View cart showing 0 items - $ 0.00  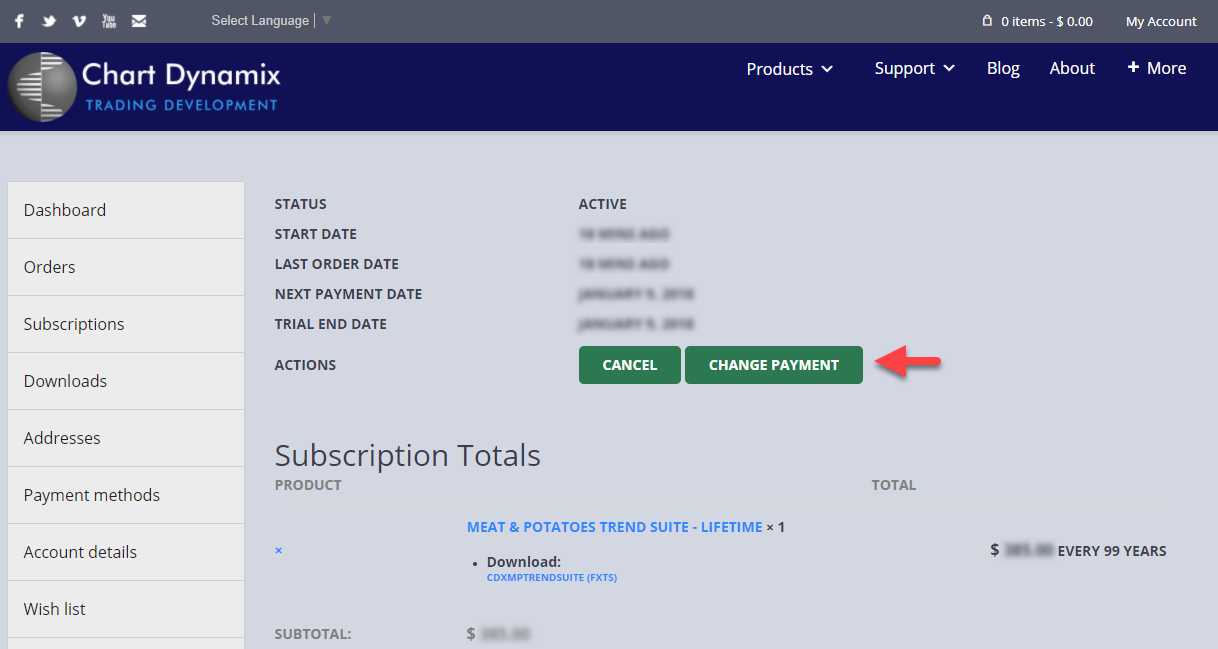[x=1046, y=21]
